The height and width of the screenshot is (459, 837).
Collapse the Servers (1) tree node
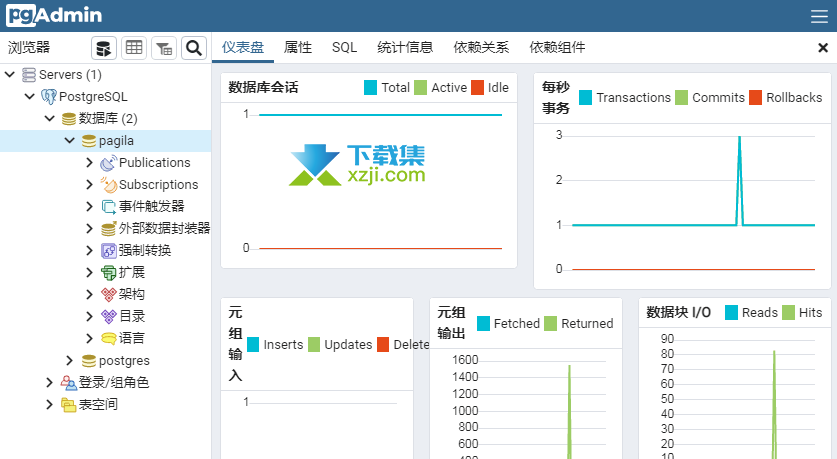[x=10, y=74]
